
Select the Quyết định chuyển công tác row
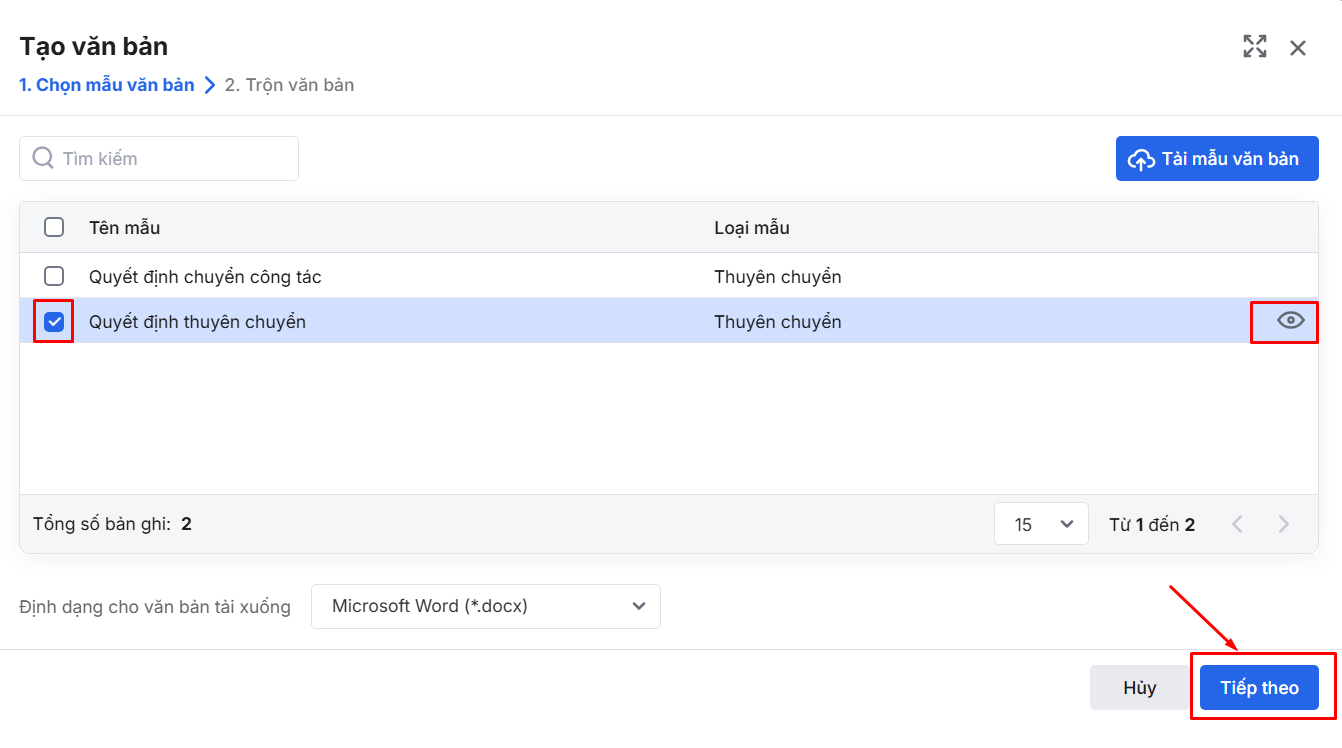point(400,276)
